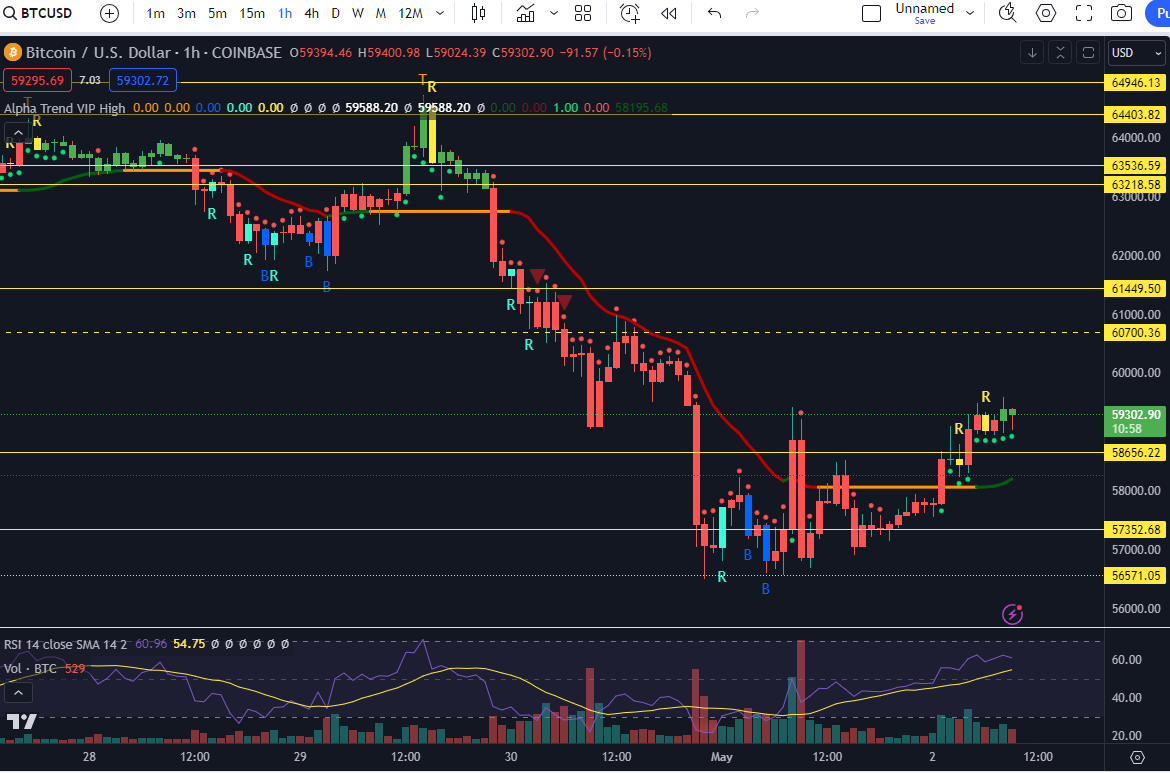
Task: Start bar replay with the rewind icon
Action: 669,13
